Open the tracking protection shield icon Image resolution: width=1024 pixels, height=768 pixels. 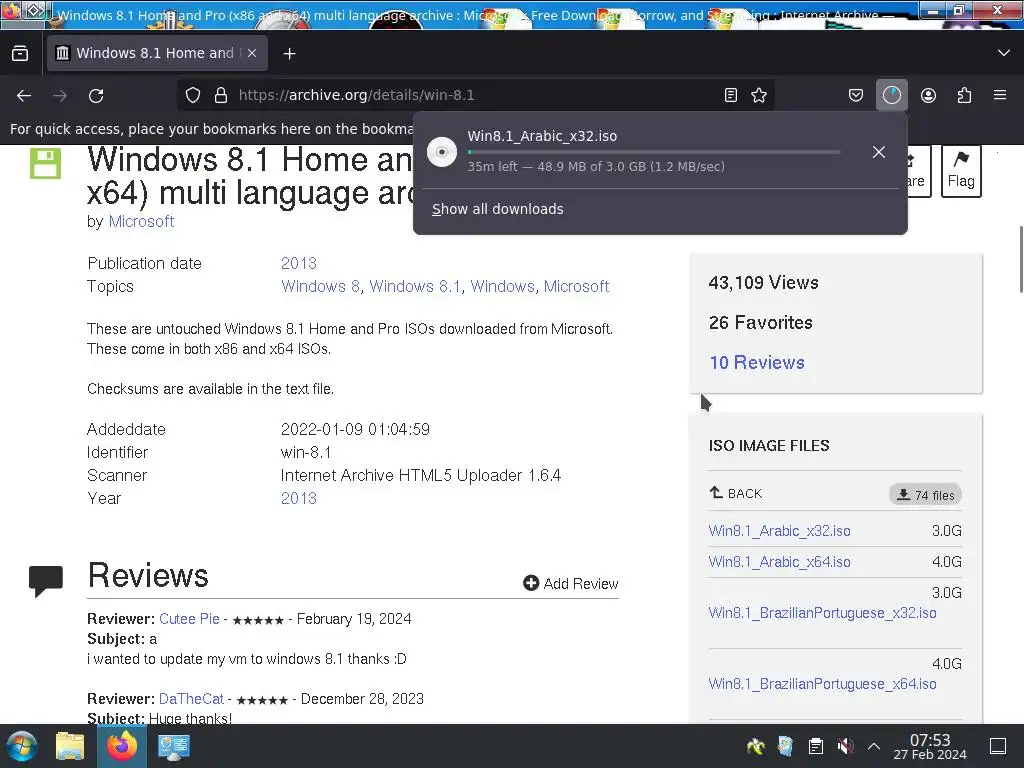pos(193,95)
